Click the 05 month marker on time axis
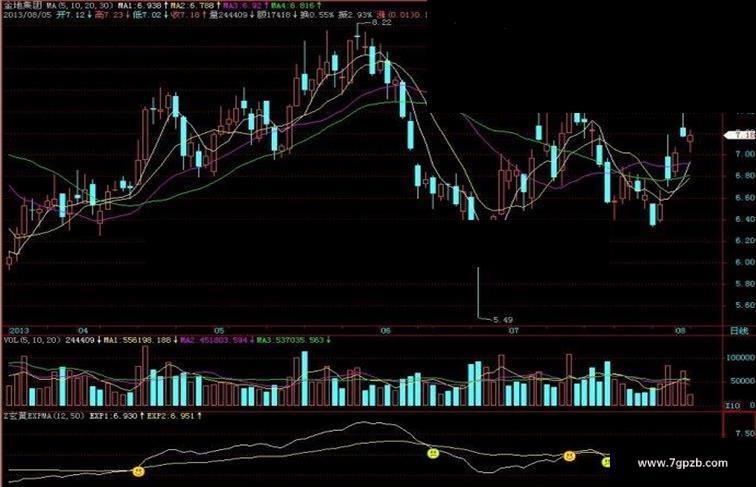 click(x=219, y=331)
